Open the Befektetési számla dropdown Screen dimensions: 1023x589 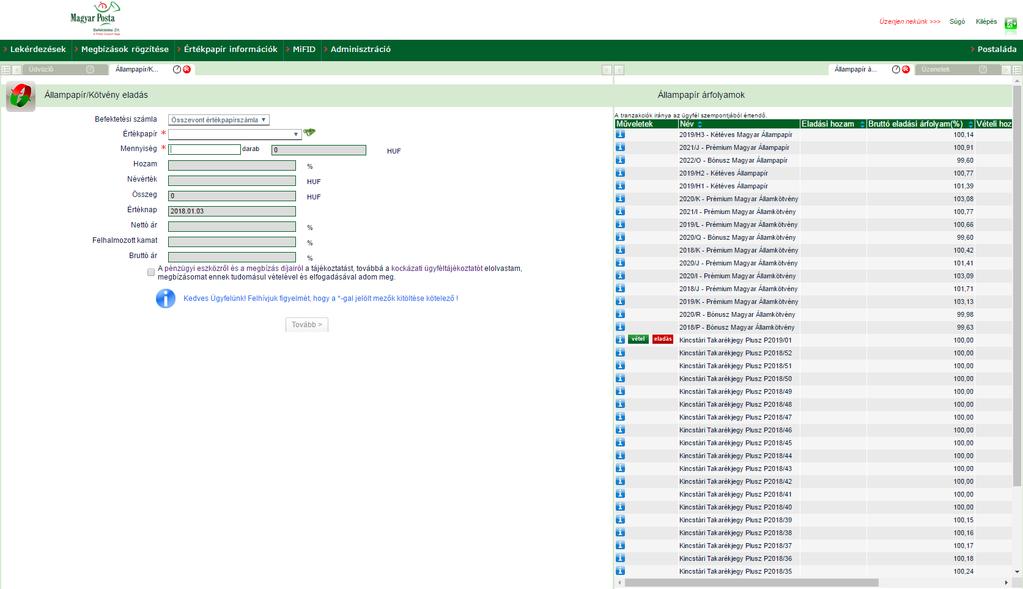[219, 119]
